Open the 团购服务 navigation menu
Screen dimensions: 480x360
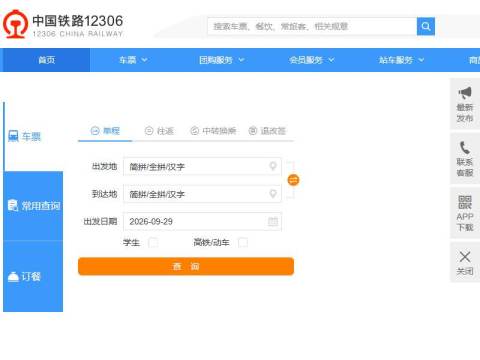[222, 60]
